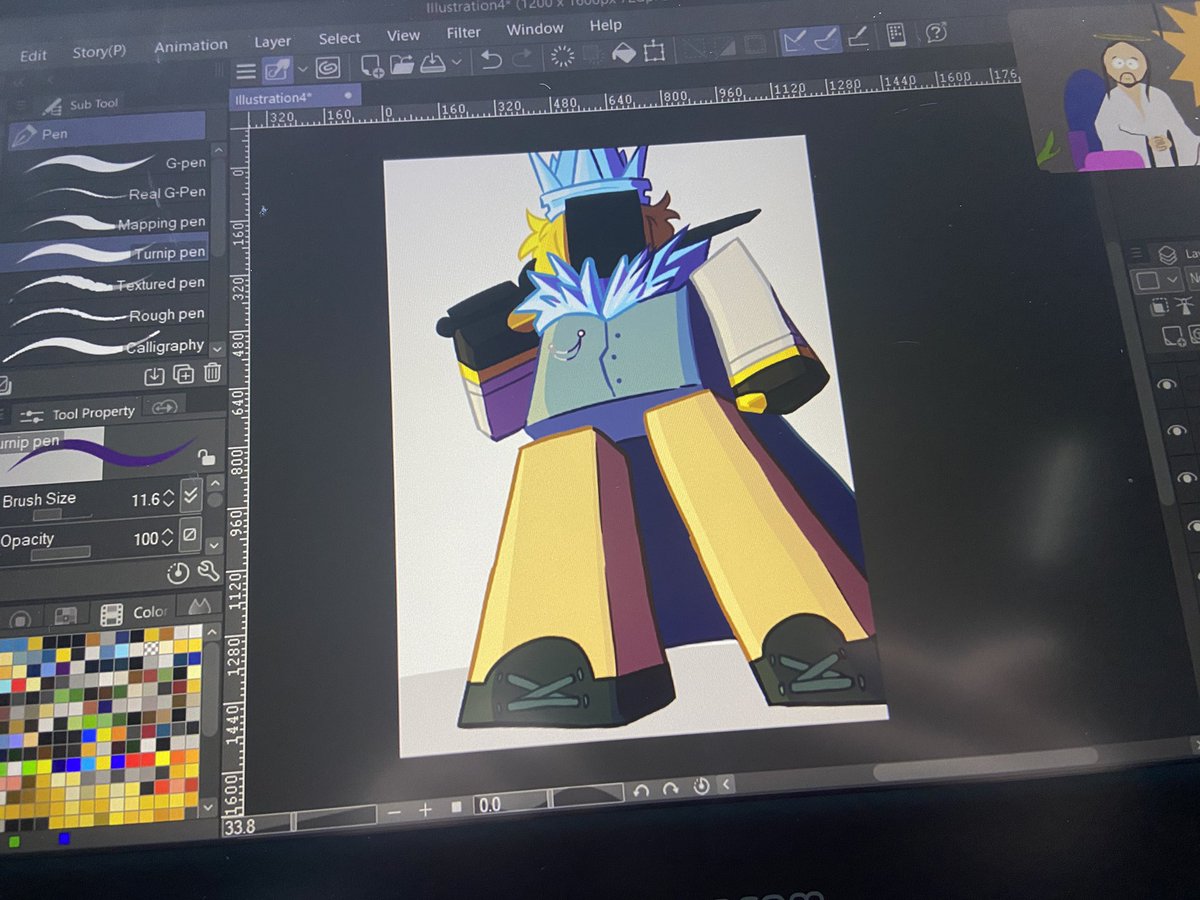Toggle Snap to Grid in the toolbar
Image resolution: width=1200 pixels, height=900 pixels.
pyautogui.click(x=858, y=37)
